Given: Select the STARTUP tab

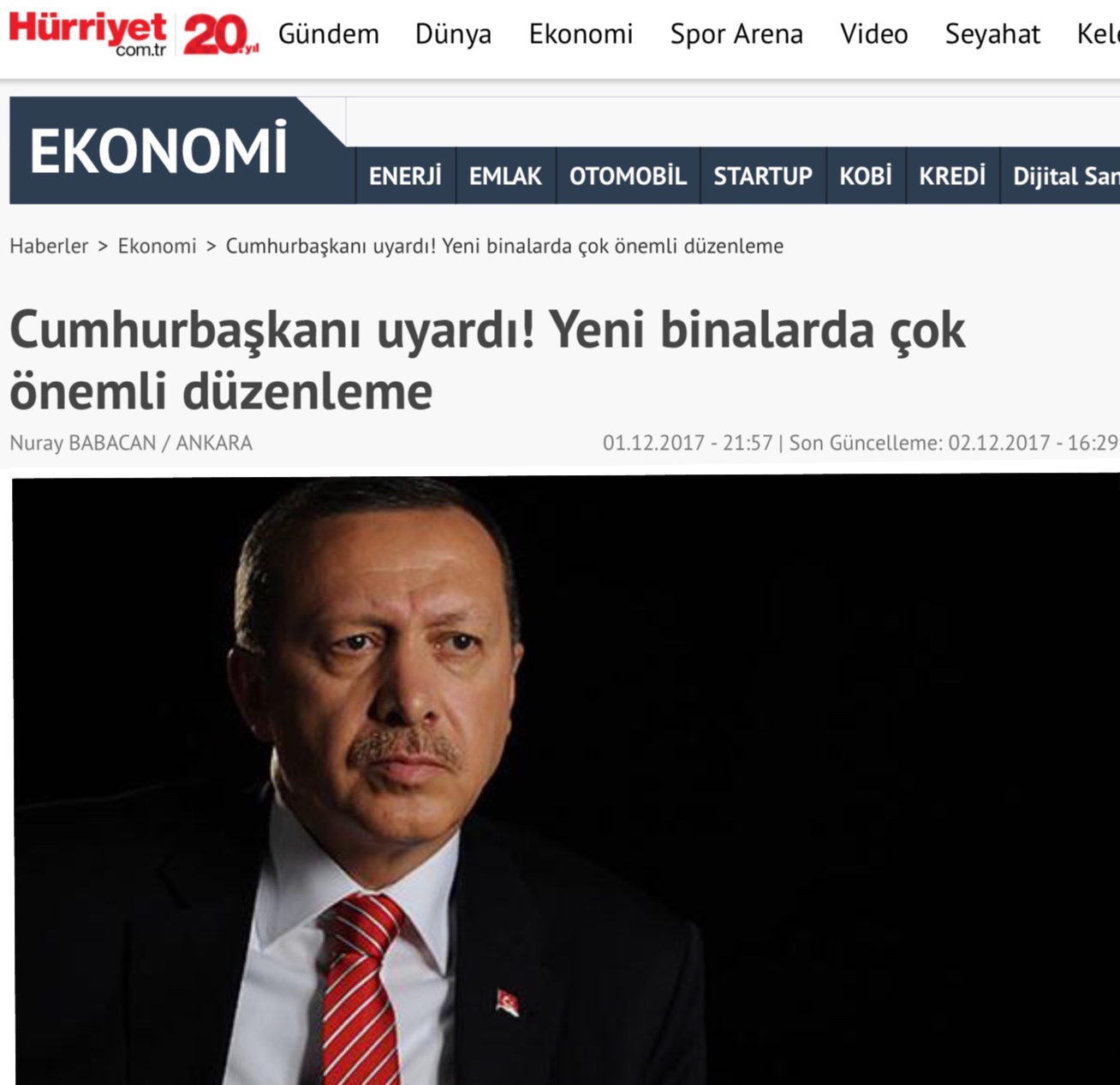Looking at the screenshot, I should pyautogui.click(x=763, y=176).
